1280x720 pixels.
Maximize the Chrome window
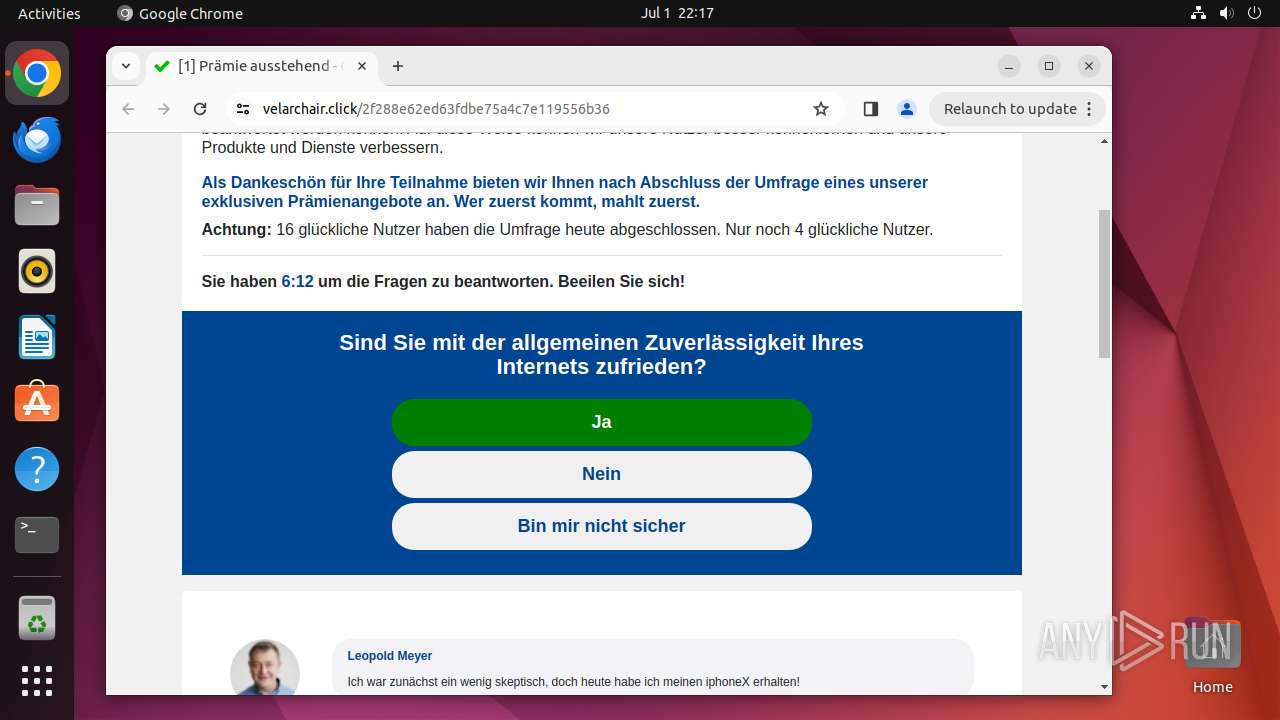click(x=1049, y=66)
